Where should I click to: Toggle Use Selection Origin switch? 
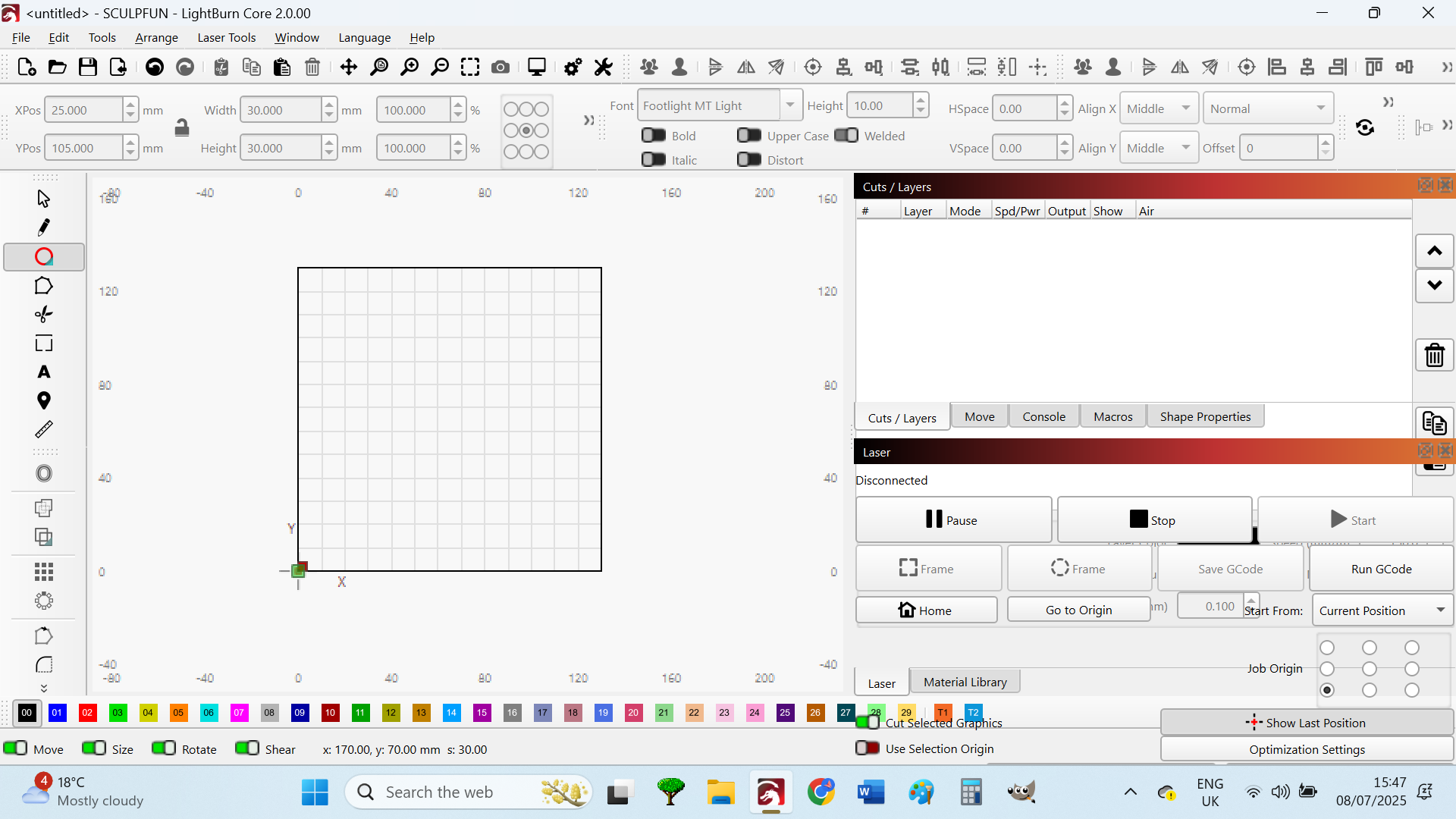pos(868,748)
